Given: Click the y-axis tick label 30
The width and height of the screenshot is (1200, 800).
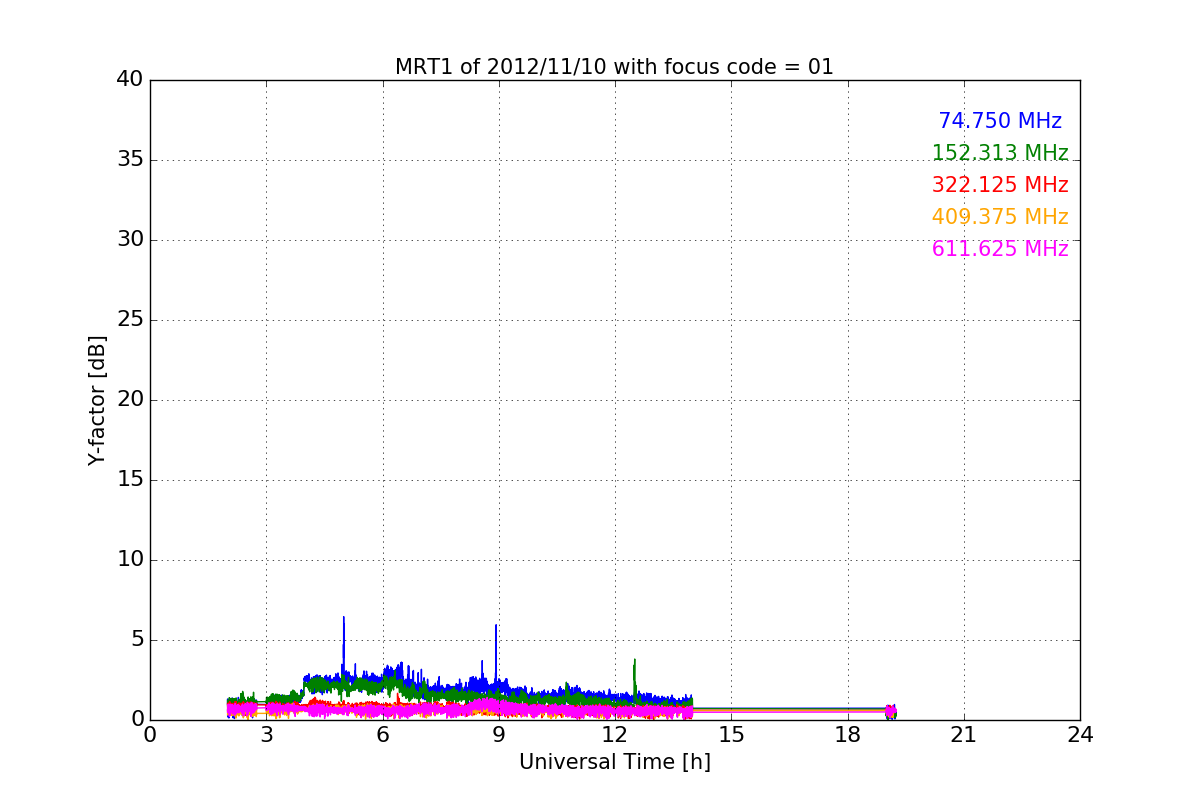Looking at the screenshot, I should coord(130,240).
